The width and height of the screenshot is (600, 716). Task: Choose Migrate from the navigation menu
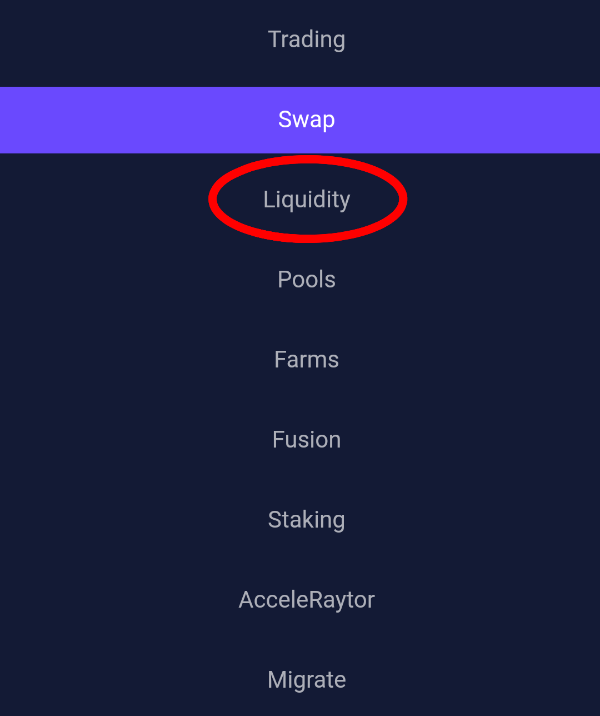point(306,680)
